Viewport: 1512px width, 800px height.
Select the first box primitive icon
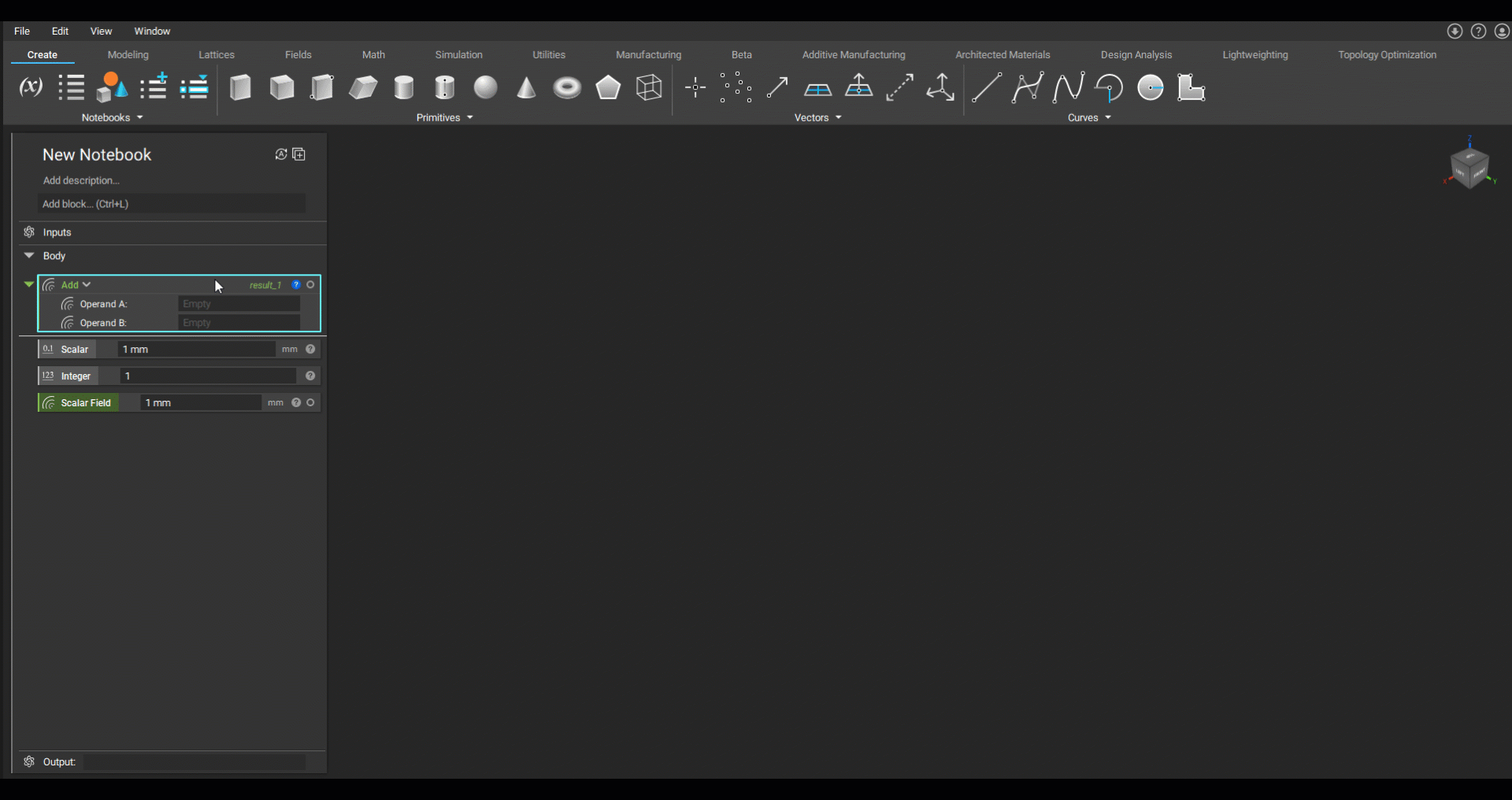[240, 87]
